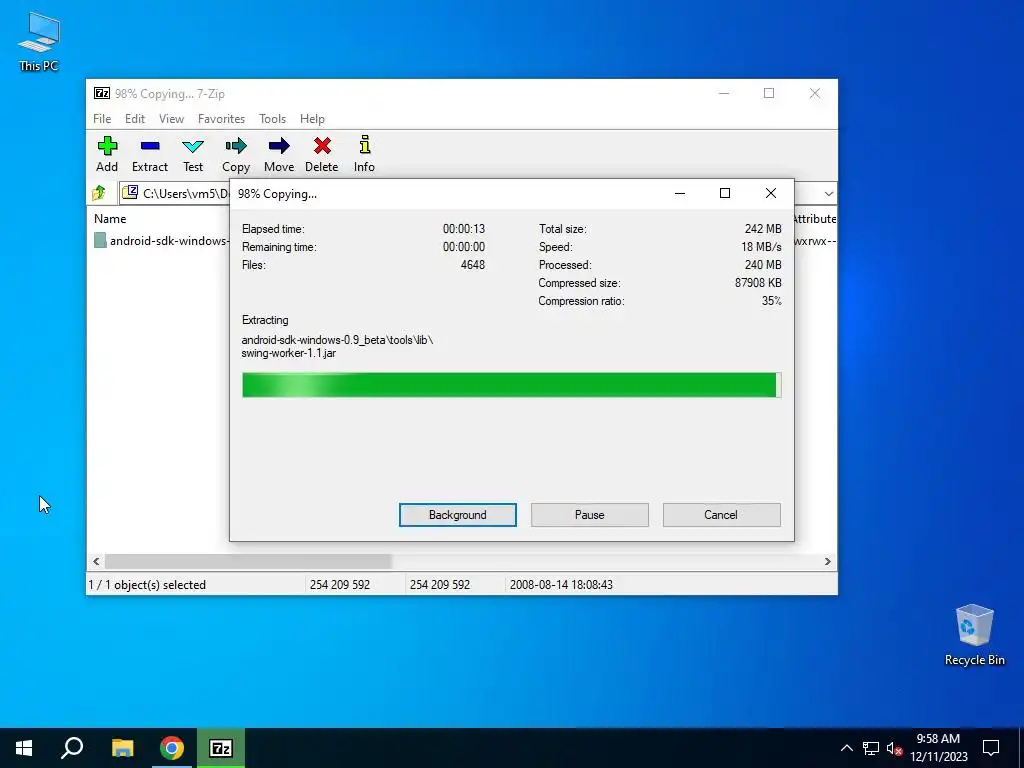Close the 7-Zip main window

[x=814, y=93]
